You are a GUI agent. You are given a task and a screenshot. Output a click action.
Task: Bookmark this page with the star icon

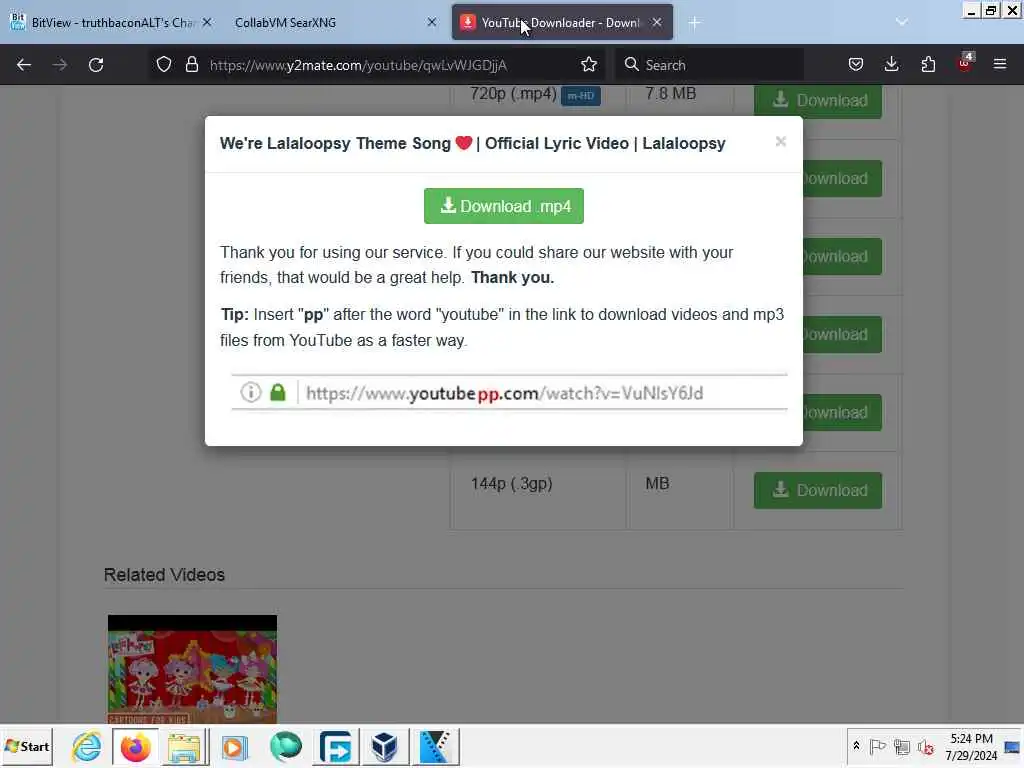[x=588, y=65]
